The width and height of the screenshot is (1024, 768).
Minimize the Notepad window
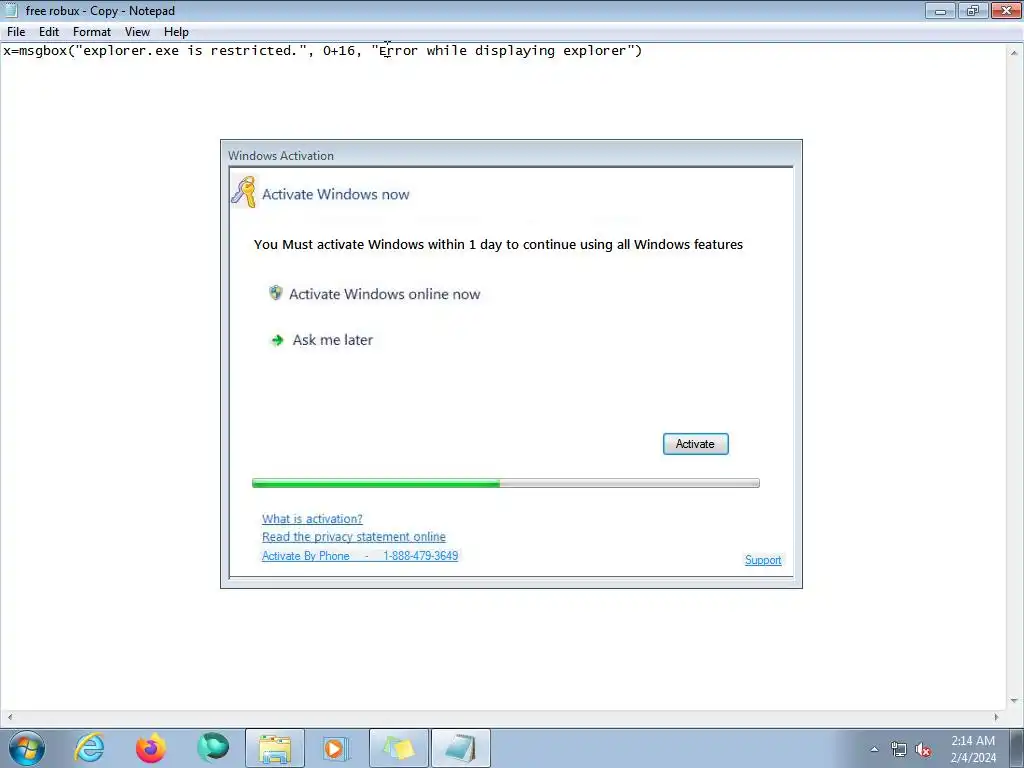click(x=940, y=10)
